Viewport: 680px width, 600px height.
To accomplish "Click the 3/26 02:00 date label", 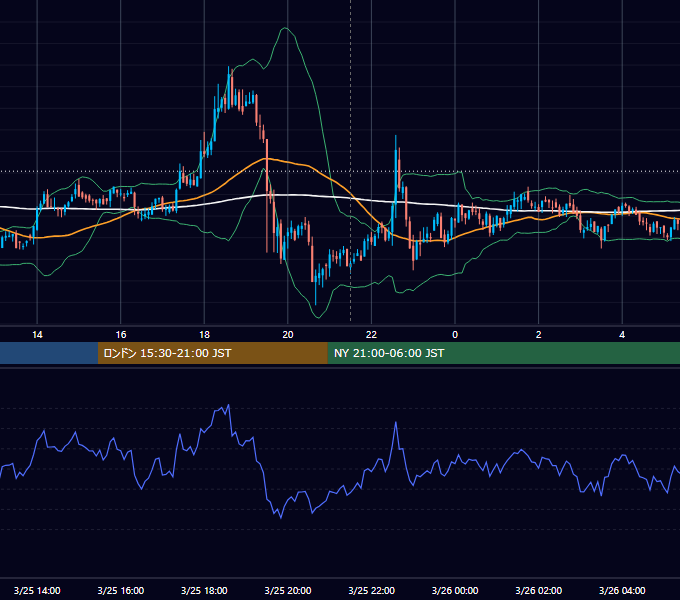I will [539, 590].
